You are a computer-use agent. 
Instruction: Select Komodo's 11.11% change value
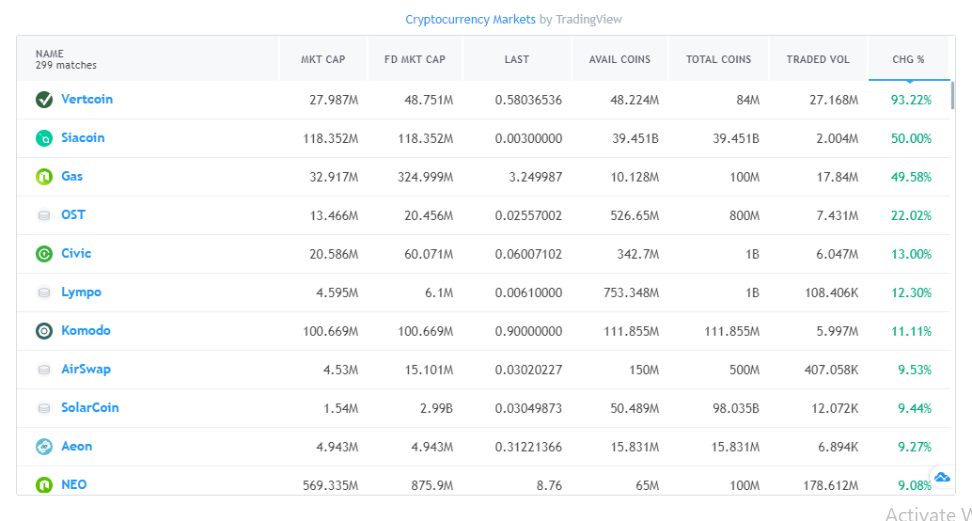(x=911, y=331)
